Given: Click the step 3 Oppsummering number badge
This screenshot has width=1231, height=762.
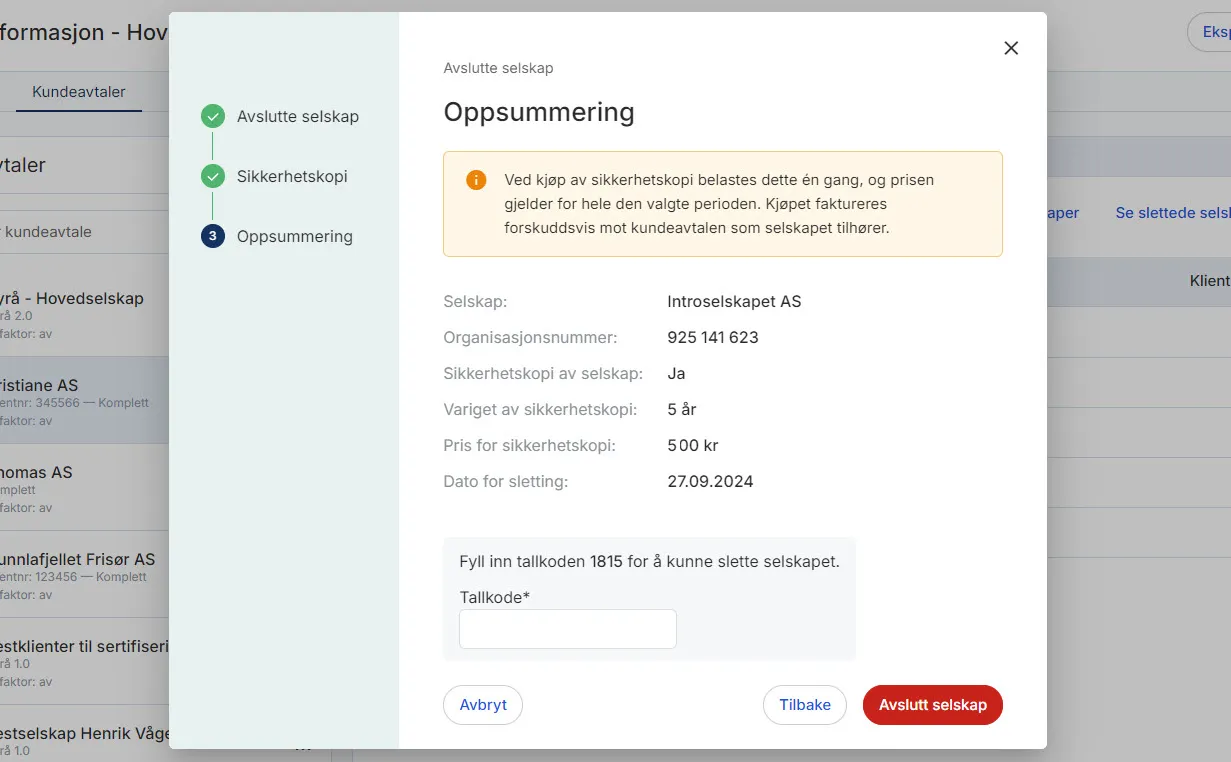Looking at the screenshot, I should click(213, 237).
